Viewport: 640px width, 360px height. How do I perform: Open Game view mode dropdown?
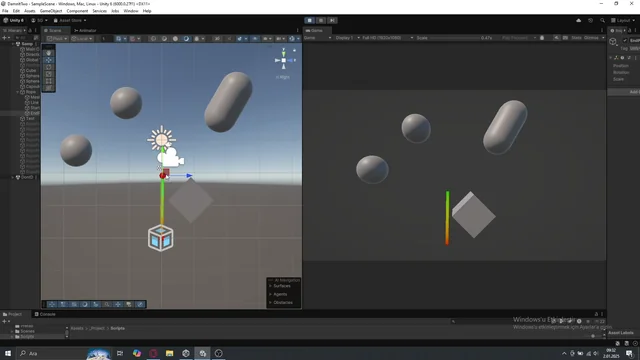tap(318, 38)
